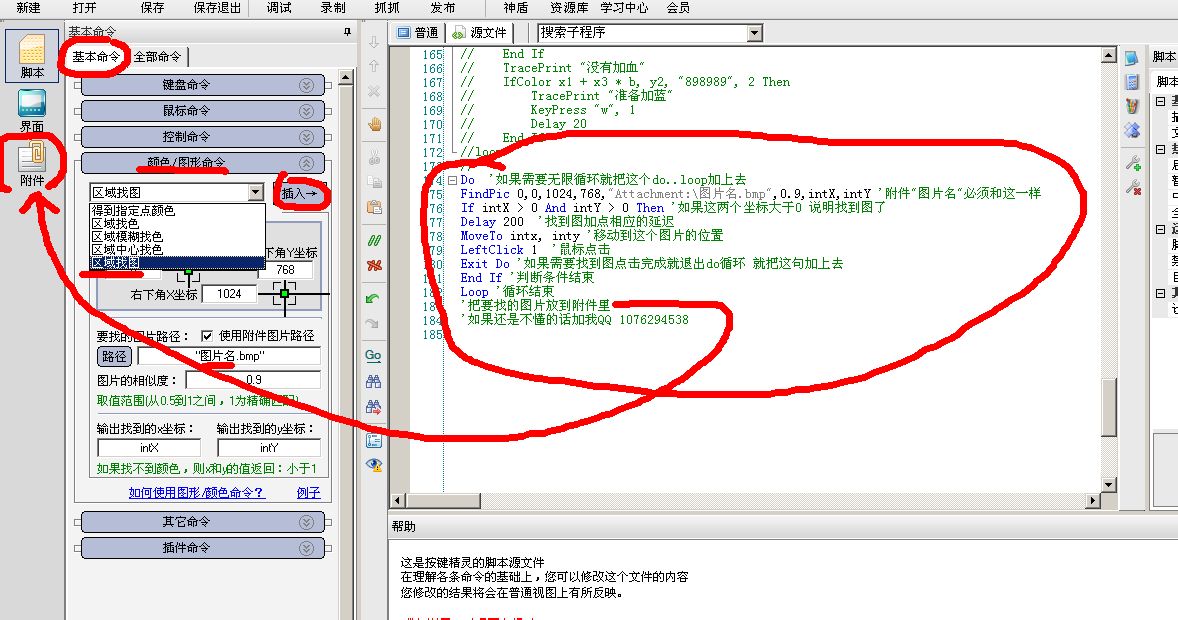Click the list properties icon above the eye
The width and height of the screenshot is (1178, 620).
373,440
